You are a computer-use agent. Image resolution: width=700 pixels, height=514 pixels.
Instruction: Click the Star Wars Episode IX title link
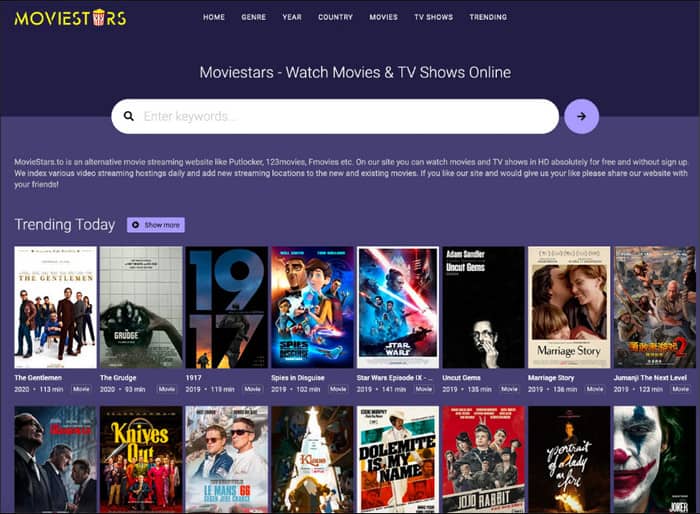tap(394, 378)
